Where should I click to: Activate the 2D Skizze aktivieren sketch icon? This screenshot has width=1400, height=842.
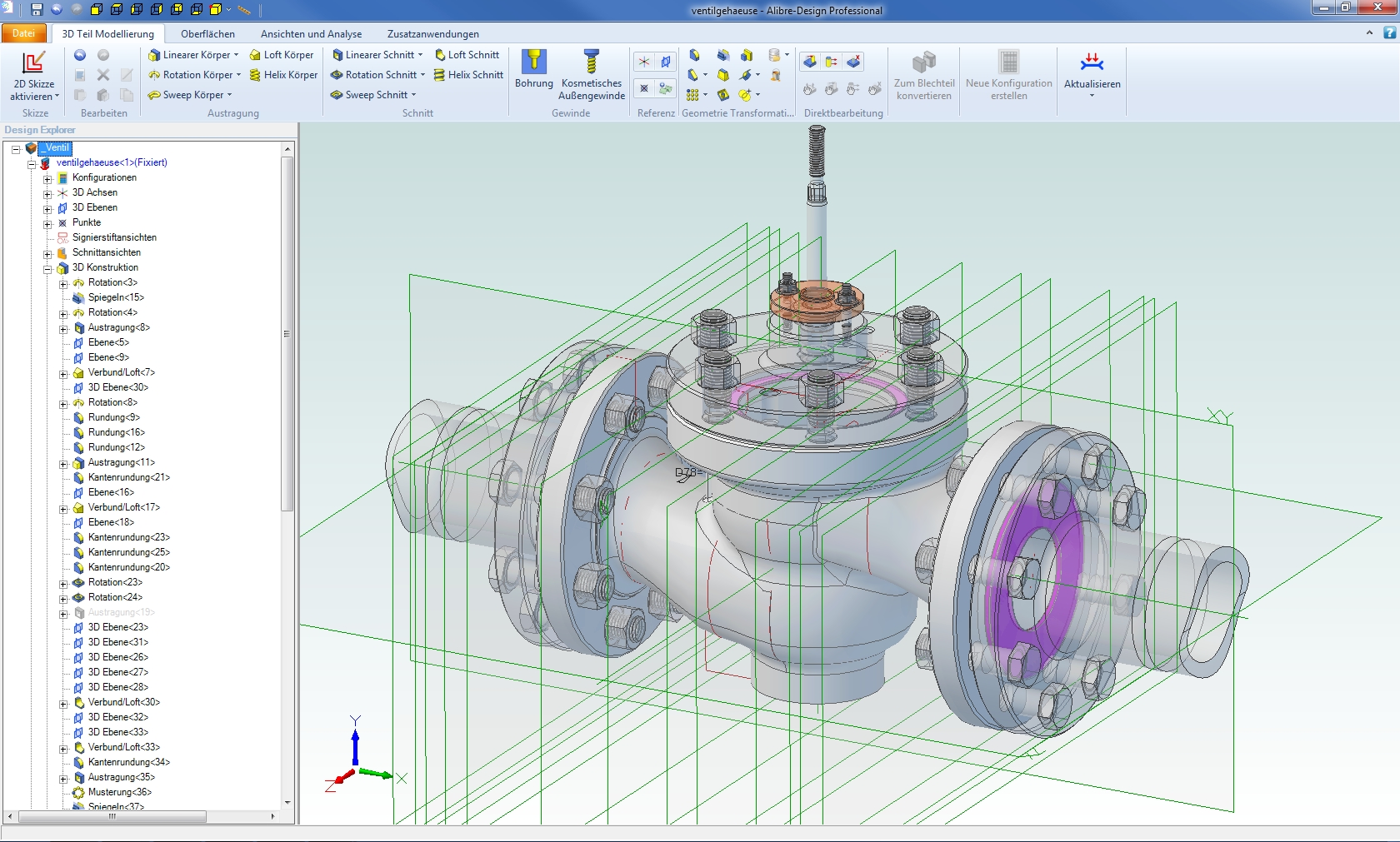[x=34, y=63]
